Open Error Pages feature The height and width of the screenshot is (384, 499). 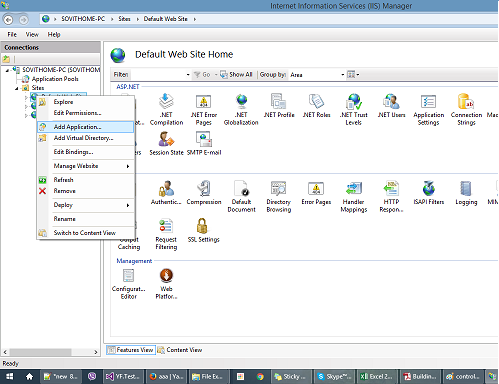(316, 193)
